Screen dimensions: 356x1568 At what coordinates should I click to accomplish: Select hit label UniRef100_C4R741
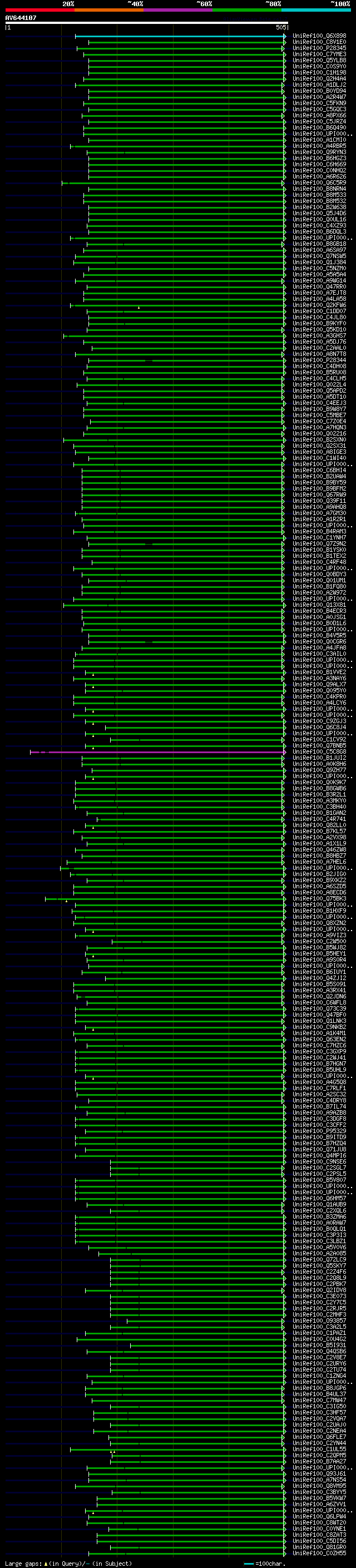319,819
